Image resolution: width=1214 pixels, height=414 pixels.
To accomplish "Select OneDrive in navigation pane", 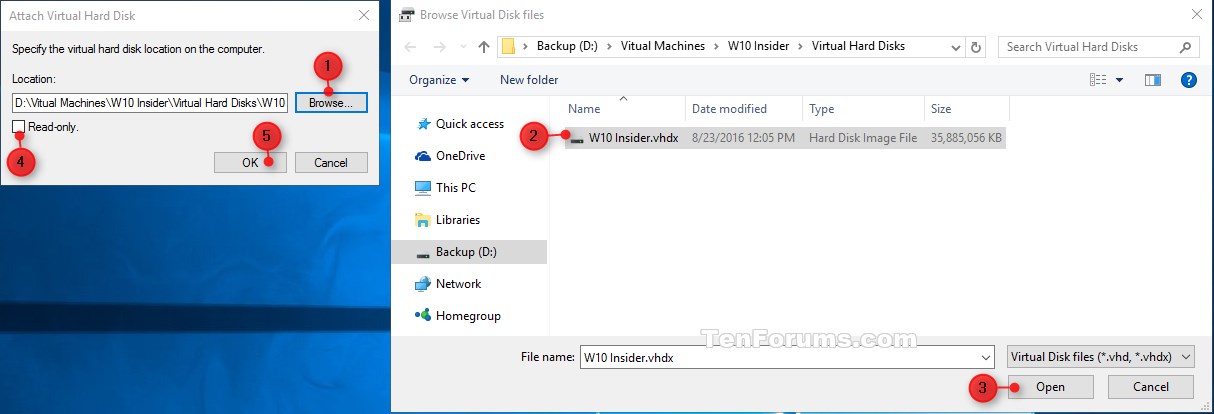I will [x=460, y=156].
